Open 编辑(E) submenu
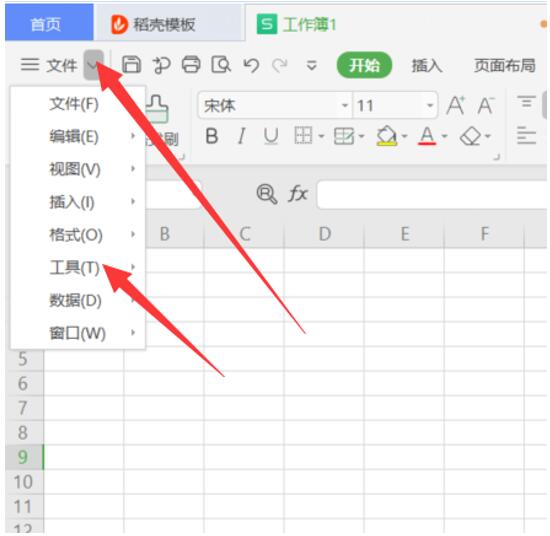This screenshot has height=536, width=550. pyautogui.click(x=78, y=136)
